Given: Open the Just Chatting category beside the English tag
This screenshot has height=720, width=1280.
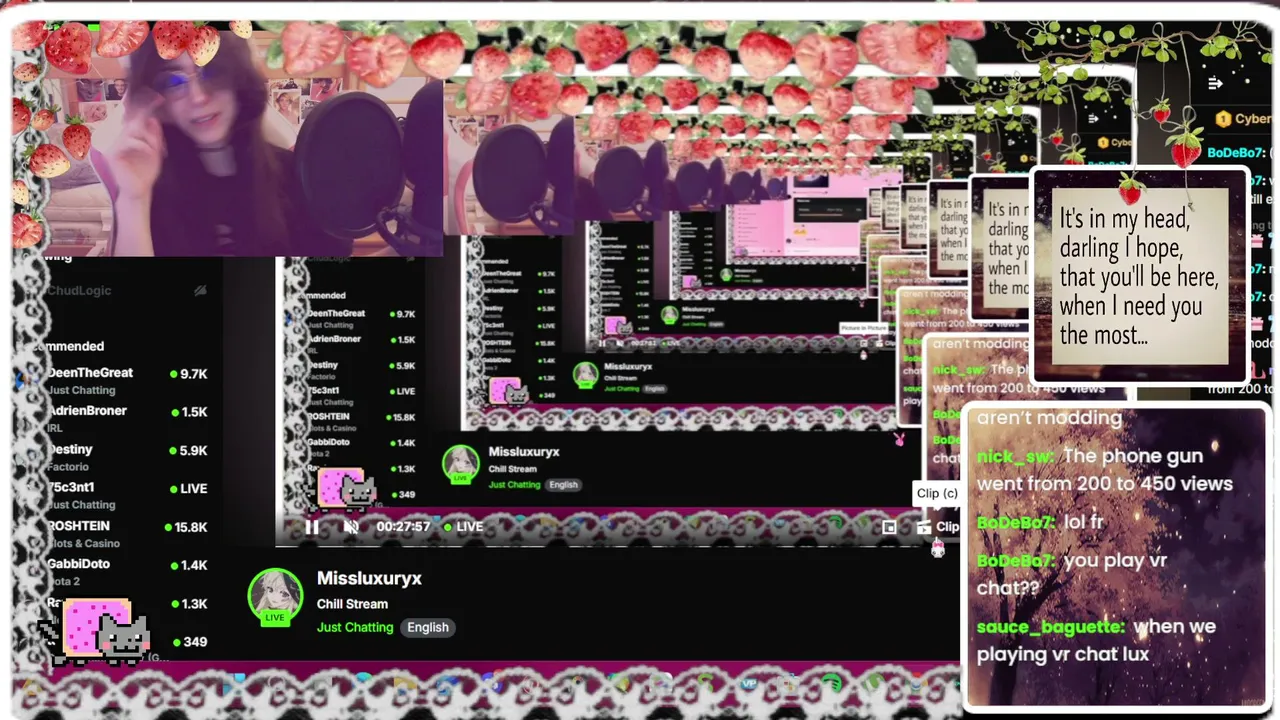Looking at the screenshot, I should point(355,627).
